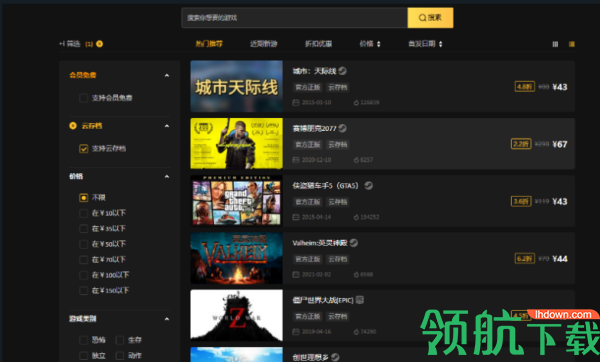Open the 城市: 天际线 title link
The image size is (600, 362).
pos(314,71)
